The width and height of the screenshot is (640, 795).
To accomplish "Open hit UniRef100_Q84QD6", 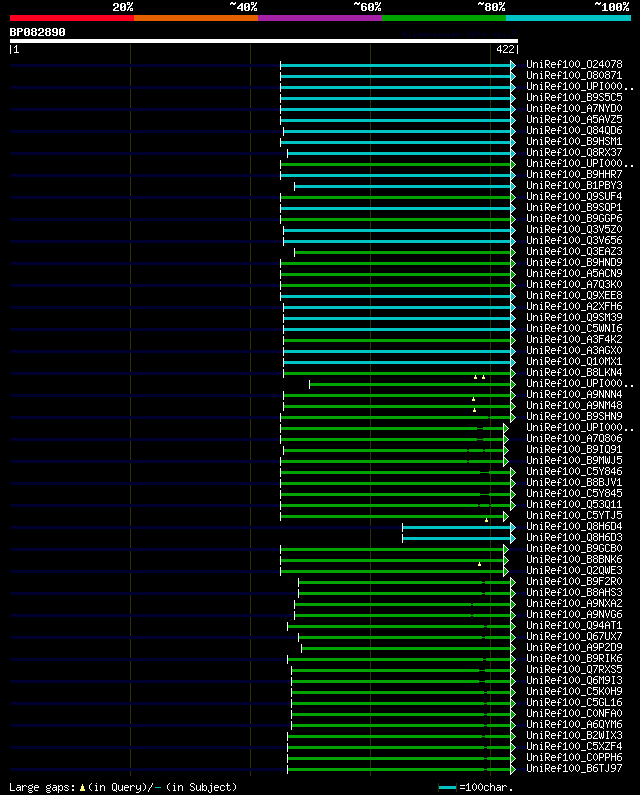I will click(574, 130).
